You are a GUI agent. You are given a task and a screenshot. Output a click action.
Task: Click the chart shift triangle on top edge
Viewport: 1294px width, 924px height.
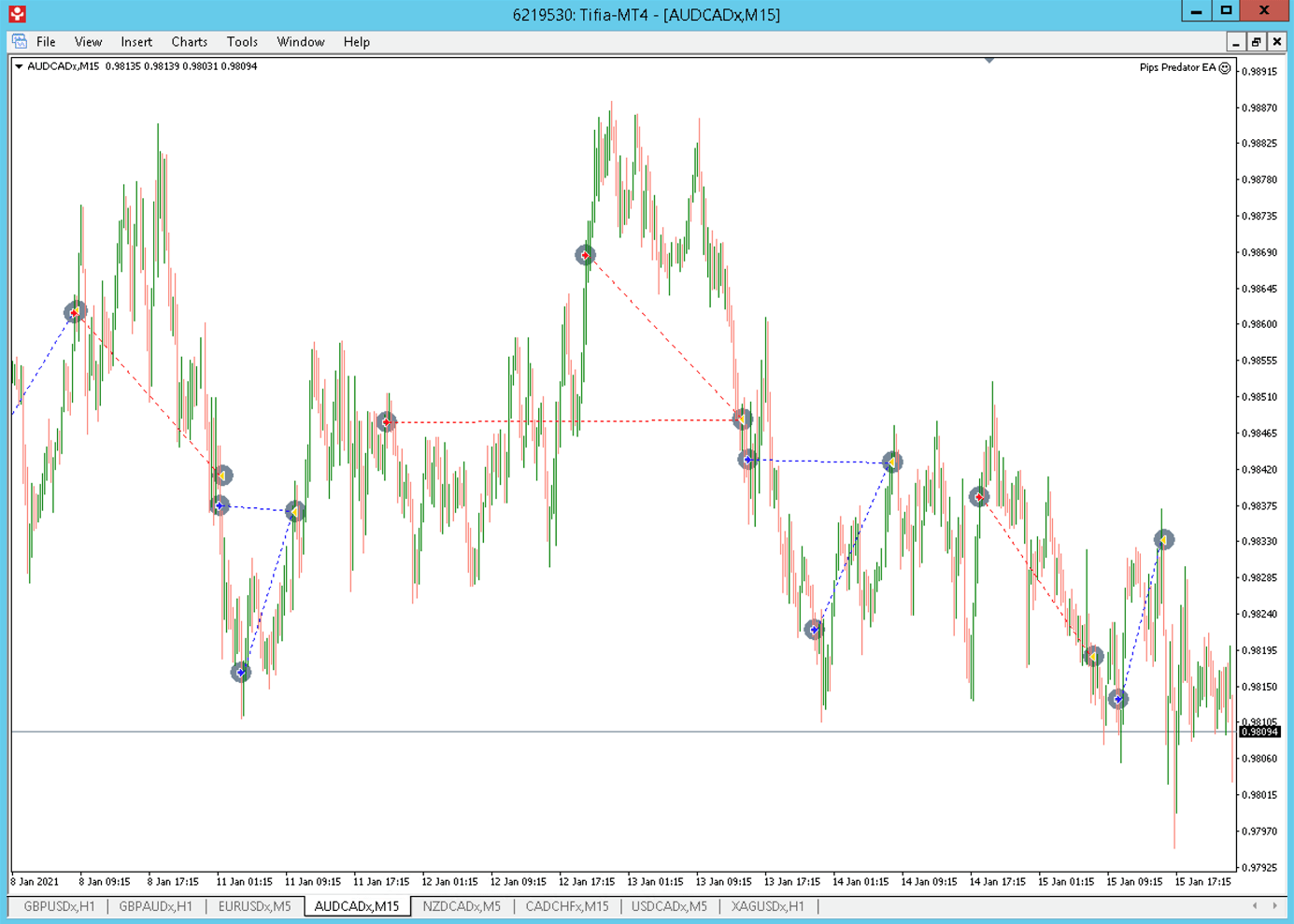coord(988,61)
